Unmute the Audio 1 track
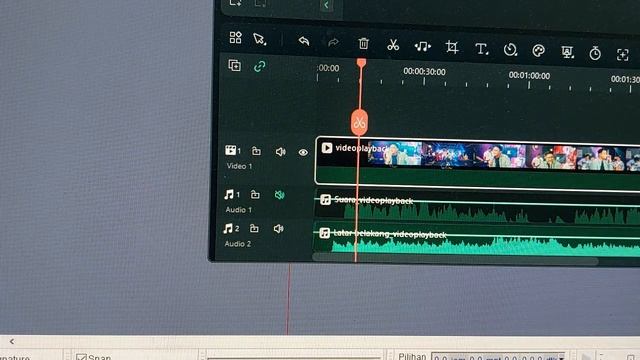This screenshot has width=640, height=360. point(279,195)
